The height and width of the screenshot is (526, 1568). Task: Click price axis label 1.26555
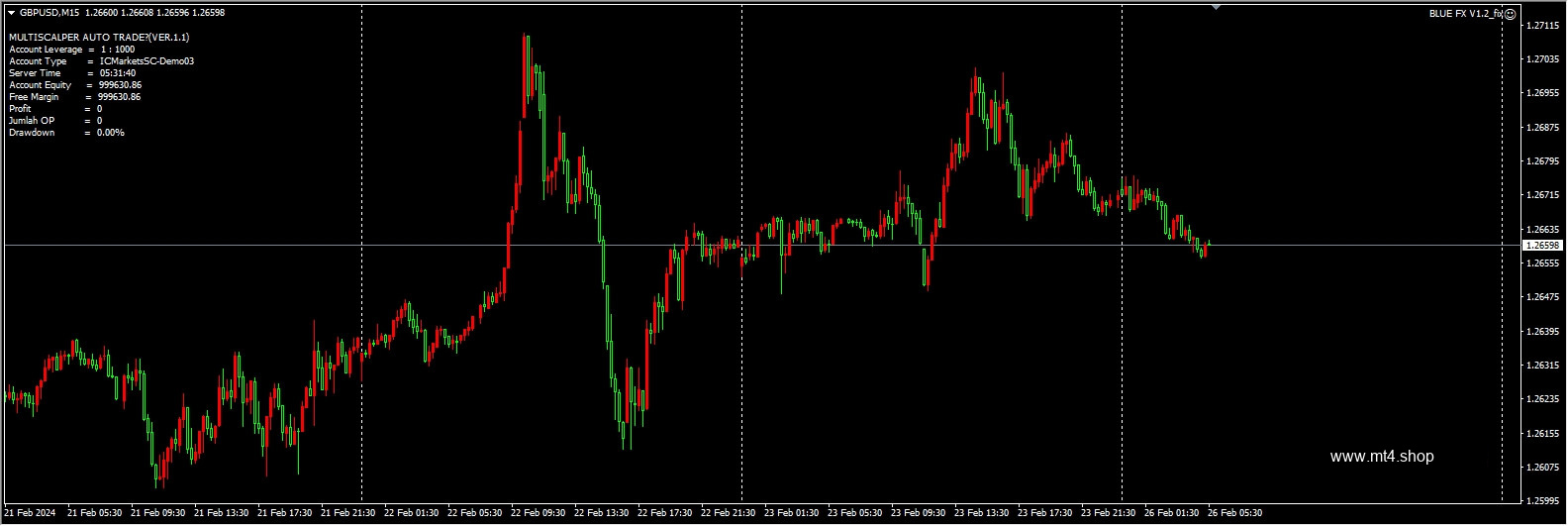click(1545, 263)
